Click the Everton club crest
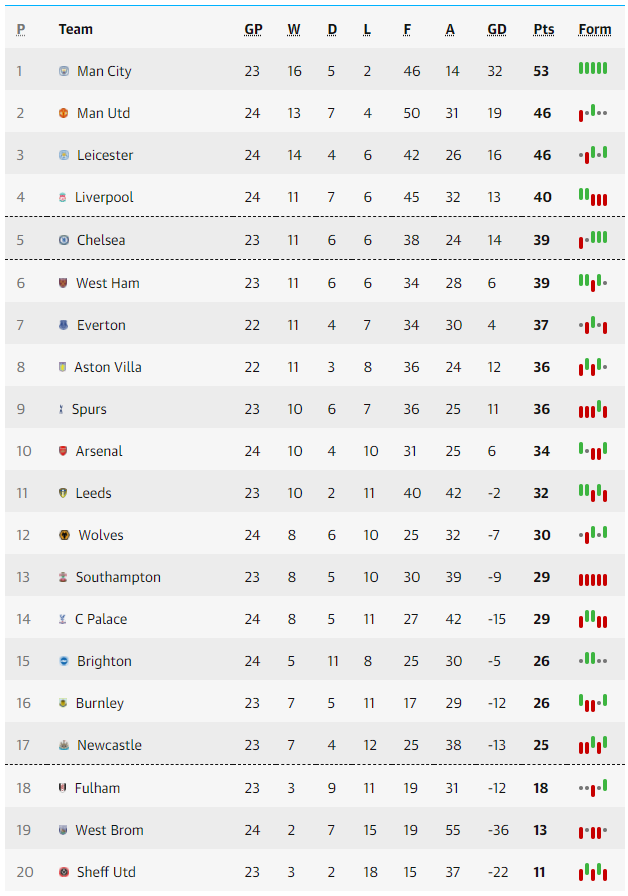The image size is (628, 896). click(x=63, y=325)
